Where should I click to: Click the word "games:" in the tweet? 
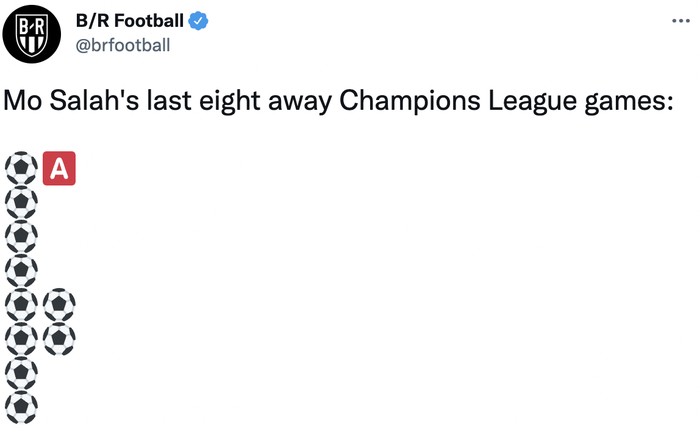[x=622, y=102]
